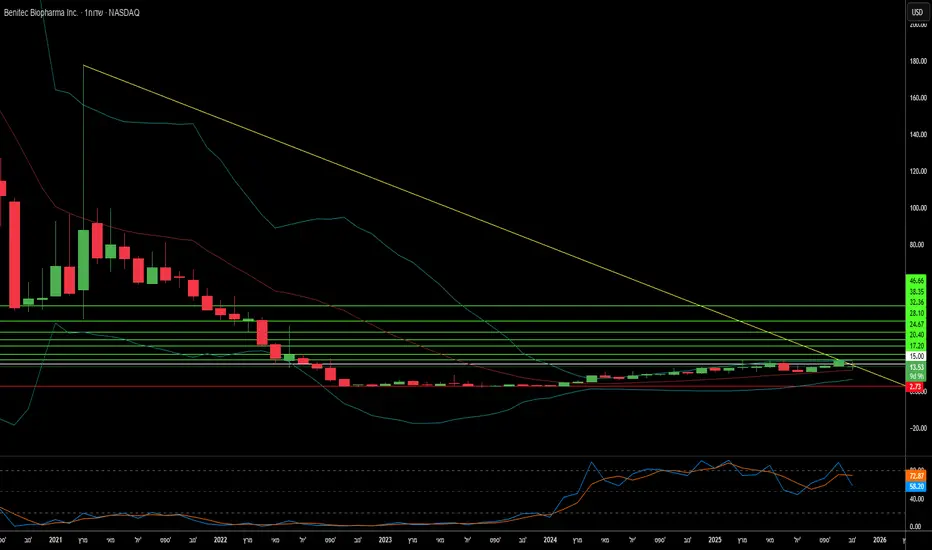Jump to 2024 on the time axis
Image resolution: width=932 pixels, height=550 pixels.
click(550, 539)
